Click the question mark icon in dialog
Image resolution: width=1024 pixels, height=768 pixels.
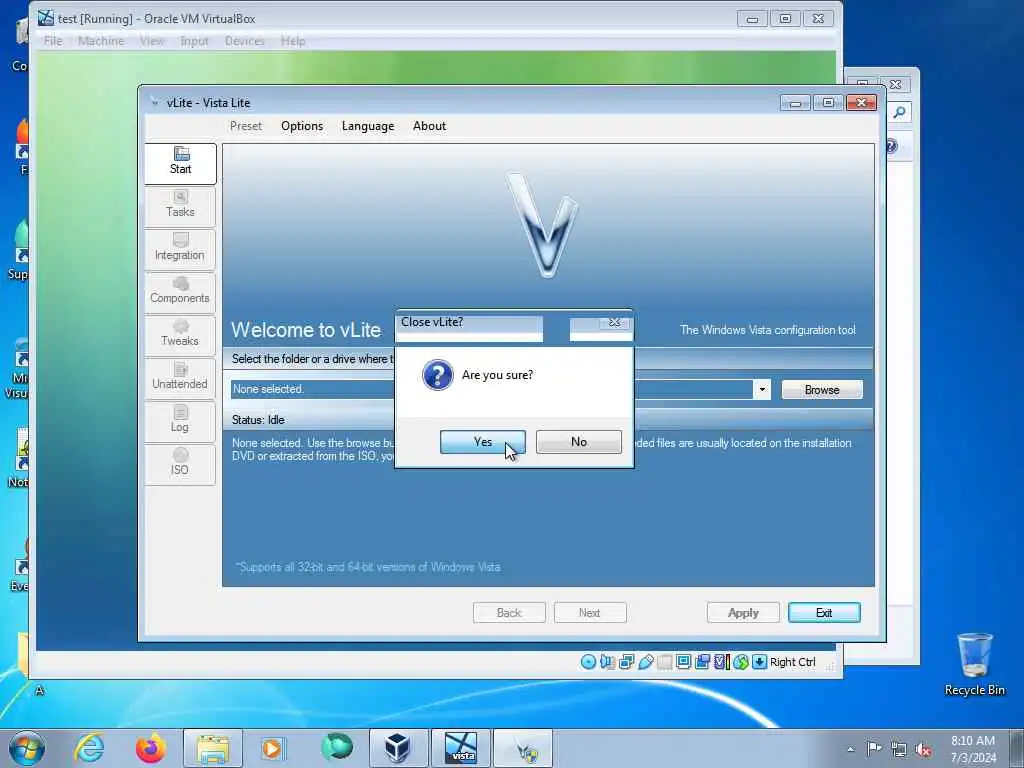pyautogui.click(x=438, y=376)
